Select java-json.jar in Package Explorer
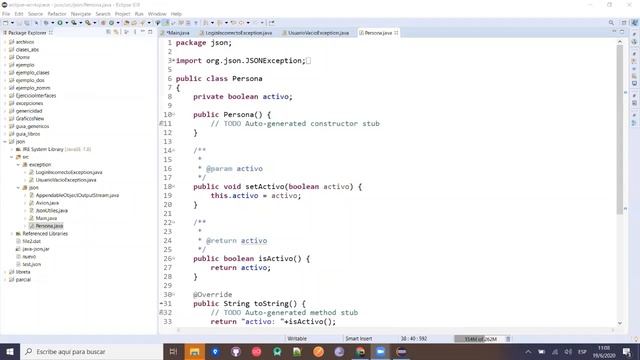This screenshot has height=360, width=640. (36, 249)
